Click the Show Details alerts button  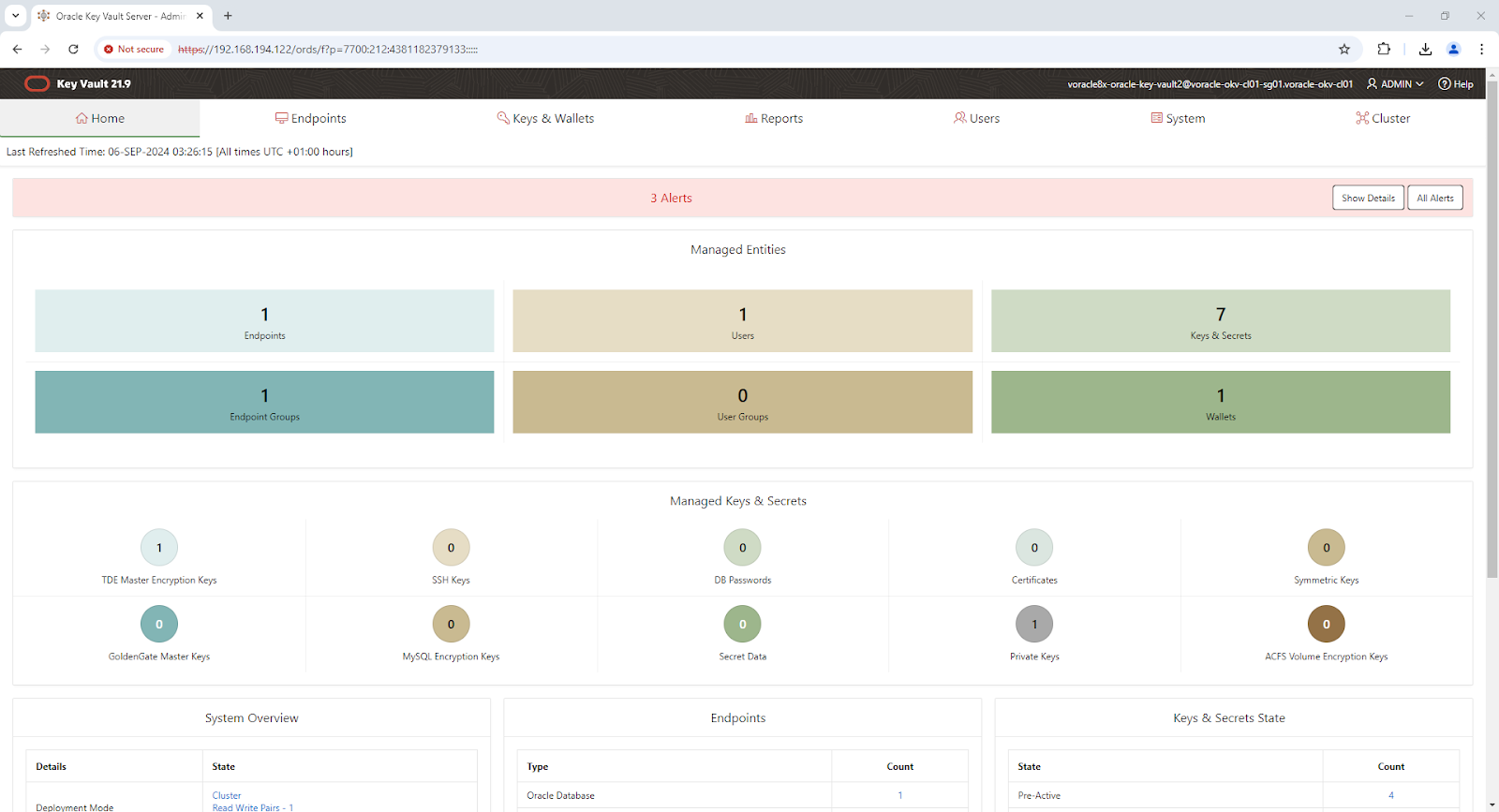click(x=1368, y=198)
